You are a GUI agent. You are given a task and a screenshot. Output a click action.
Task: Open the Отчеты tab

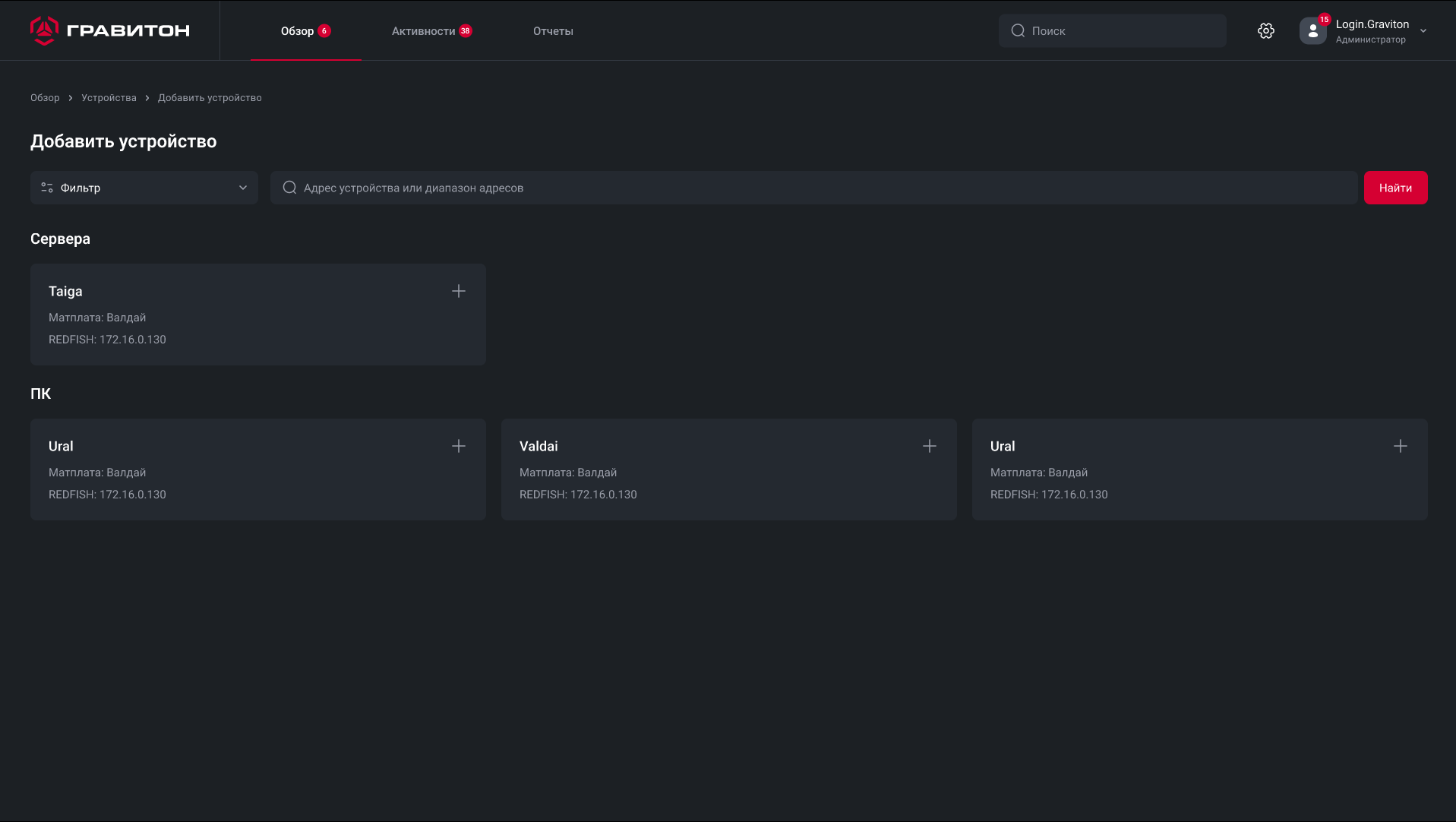[x=552, y=31]
